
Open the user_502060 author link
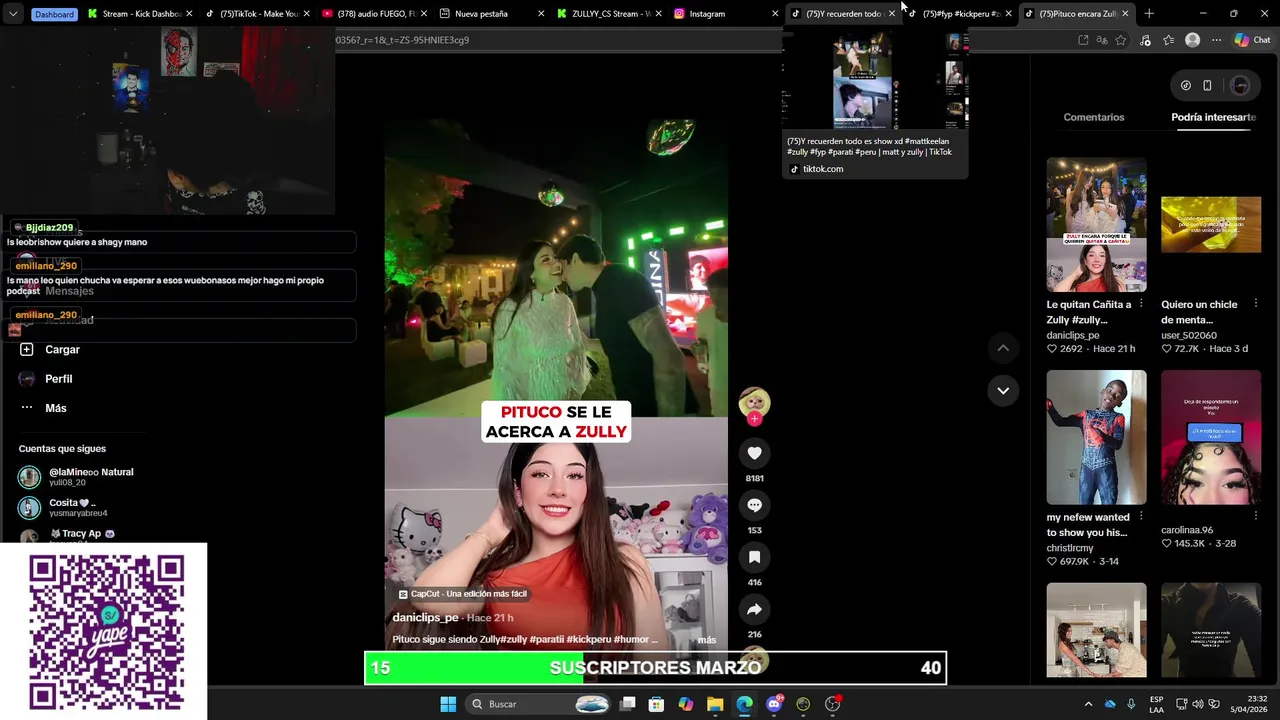1188,335
